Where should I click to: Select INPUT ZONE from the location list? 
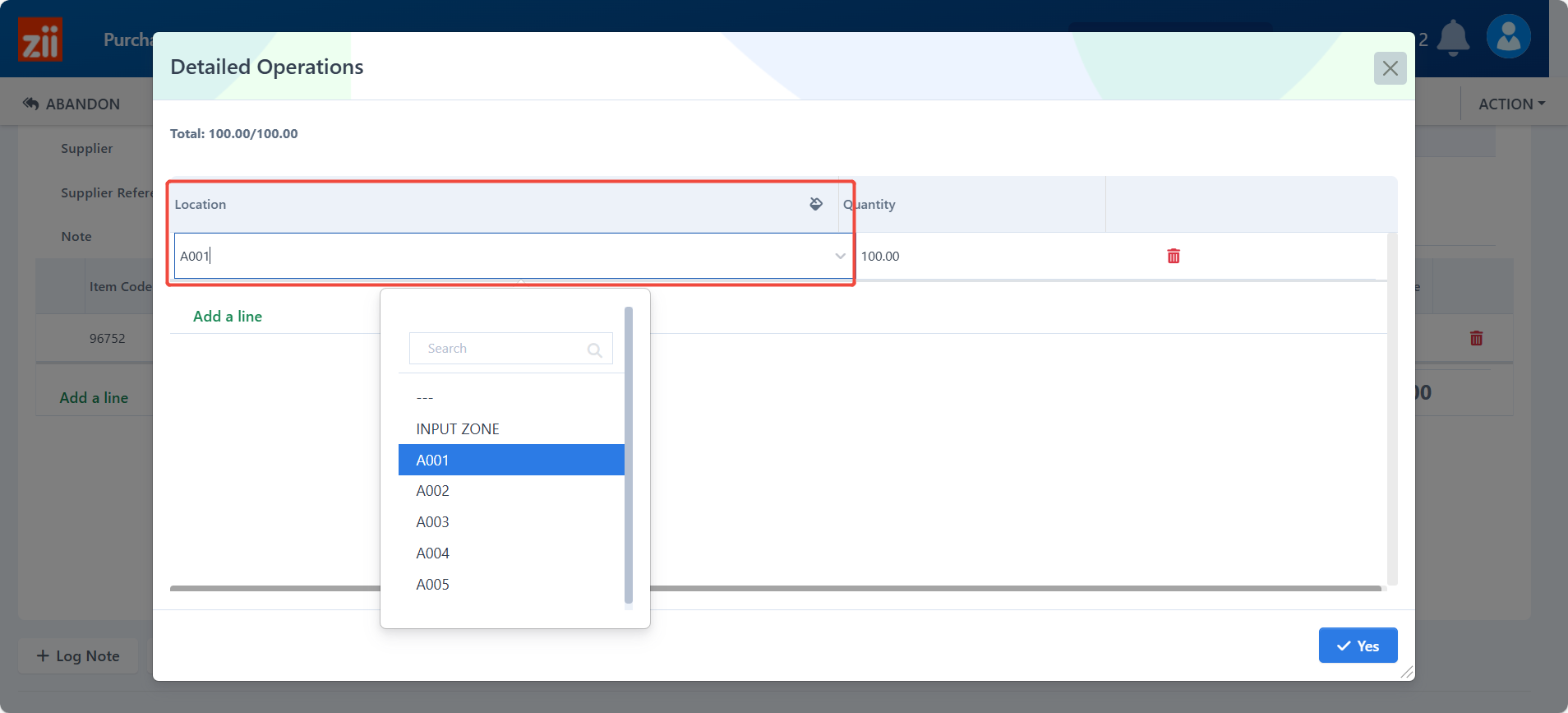click(458, 428)
